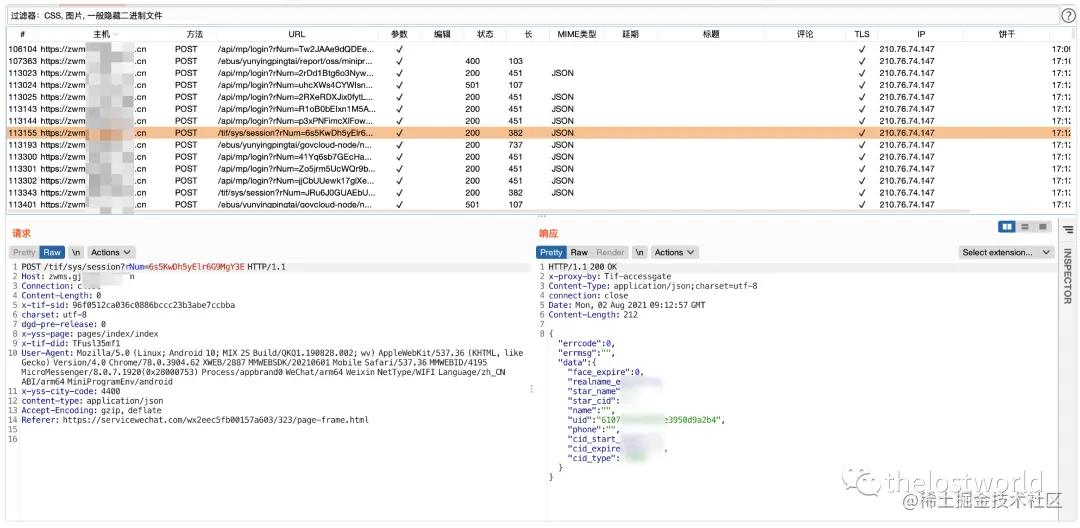Select history row 113025
1080x528 pixels.
pos(539,97)
